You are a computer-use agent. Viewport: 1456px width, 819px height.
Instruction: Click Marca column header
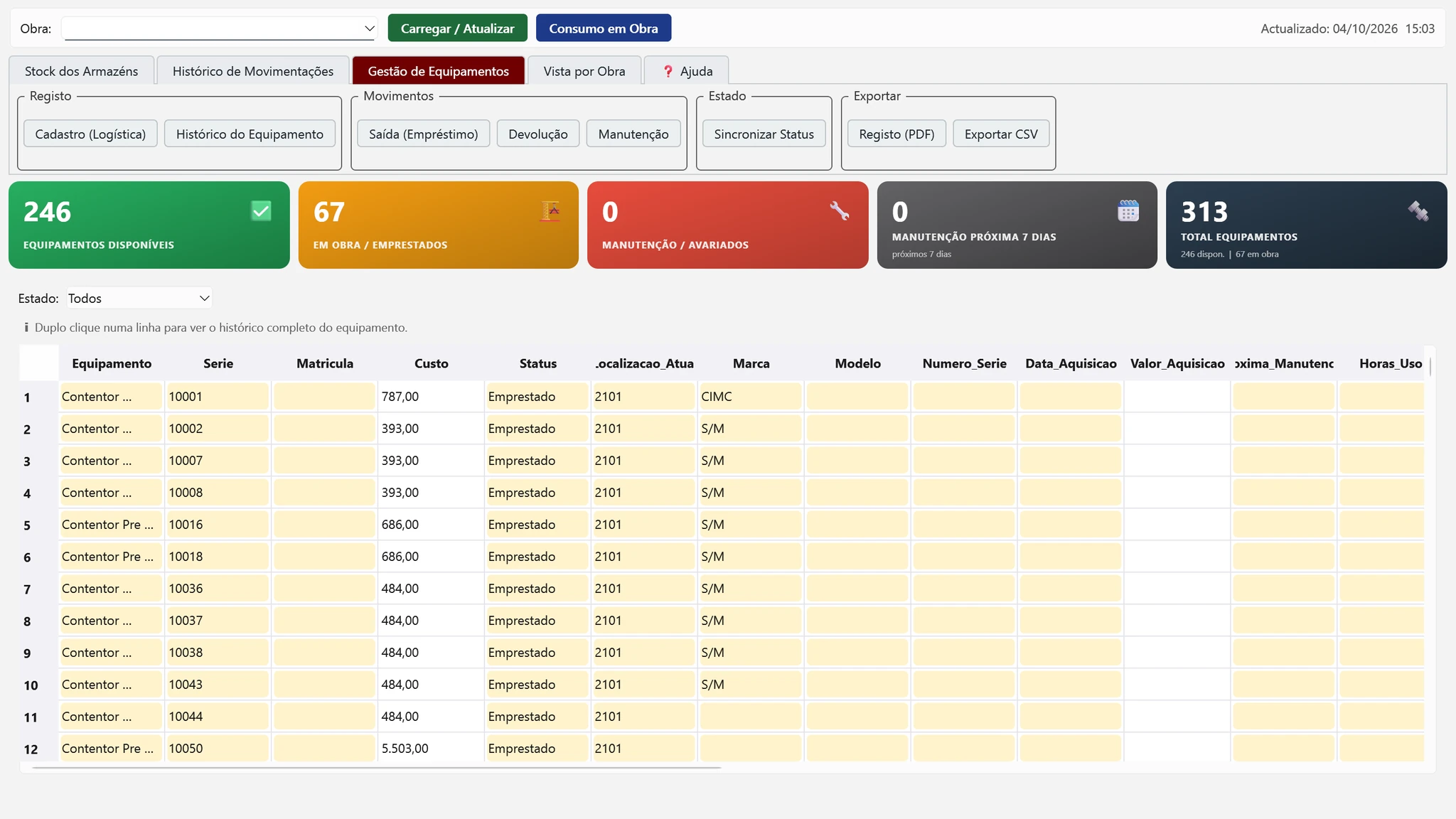[751, 363]
